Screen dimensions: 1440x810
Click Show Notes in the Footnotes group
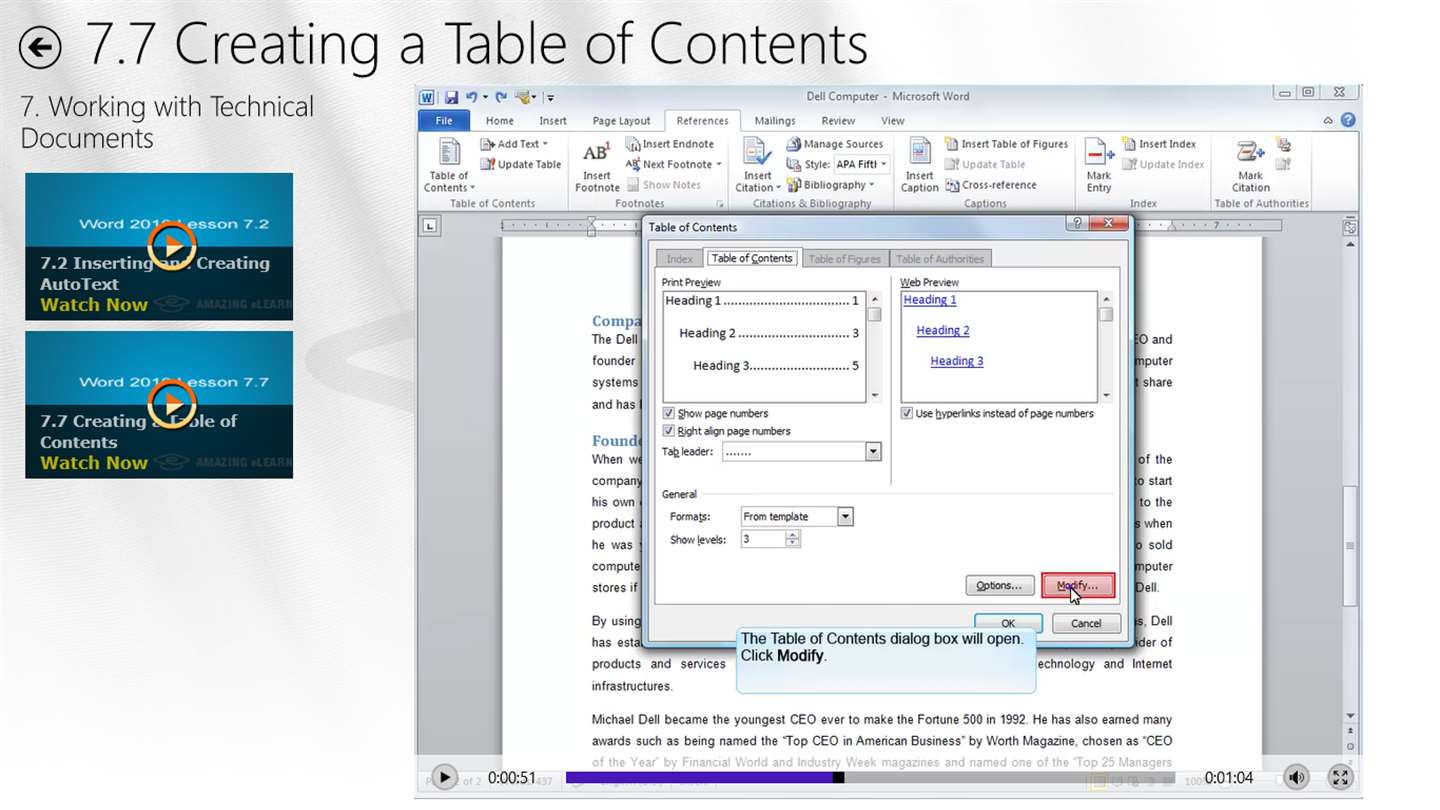664,185
